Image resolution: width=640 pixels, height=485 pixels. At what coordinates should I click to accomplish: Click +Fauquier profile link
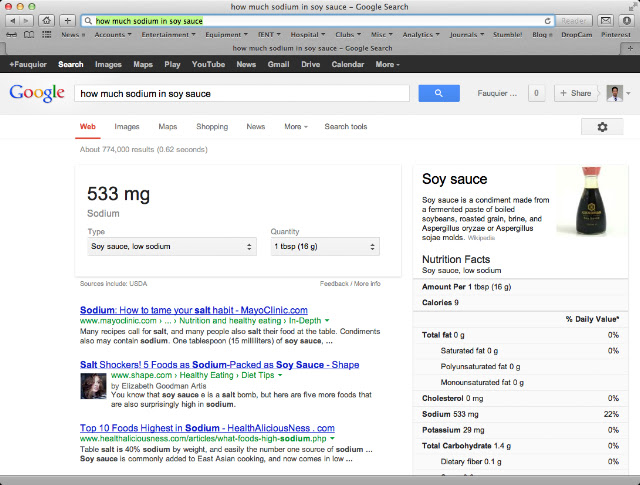point(28,64)
